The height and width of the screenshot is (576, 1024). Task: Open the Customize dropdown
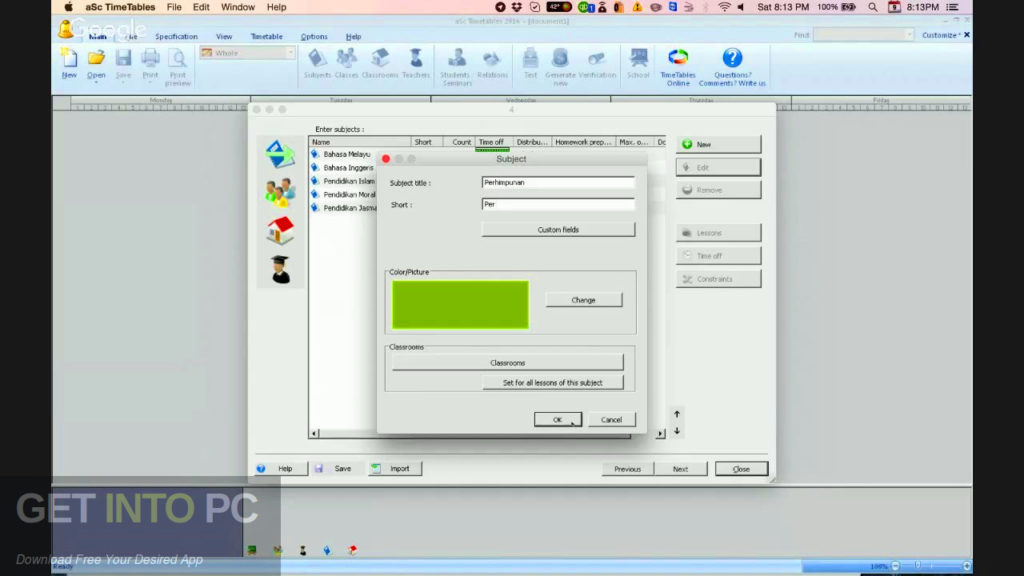tap(941, 35)
